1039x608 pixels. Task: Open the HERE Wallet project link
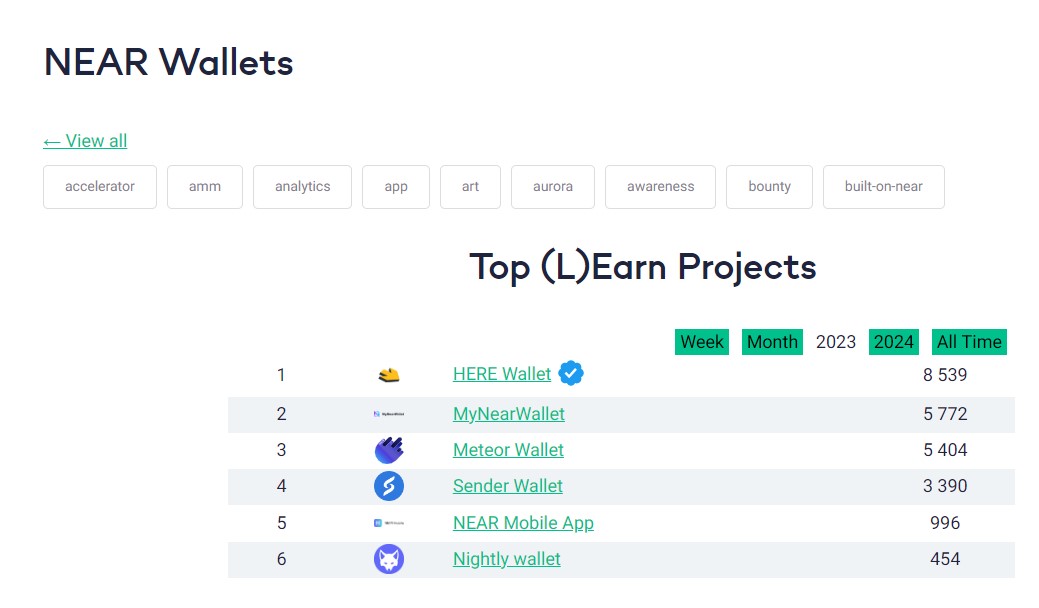[x=502, y=374]
